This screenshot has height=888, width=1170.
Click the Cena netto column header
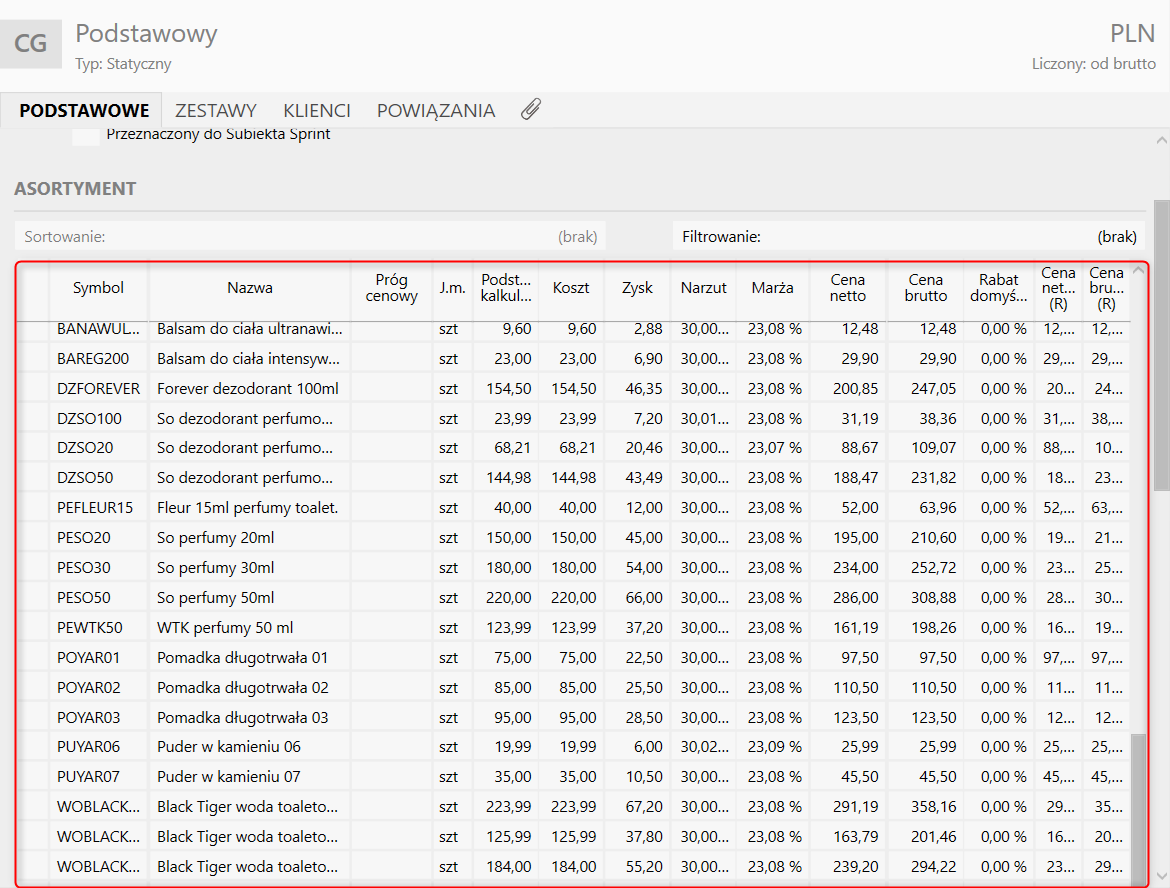tap(847, 288)
